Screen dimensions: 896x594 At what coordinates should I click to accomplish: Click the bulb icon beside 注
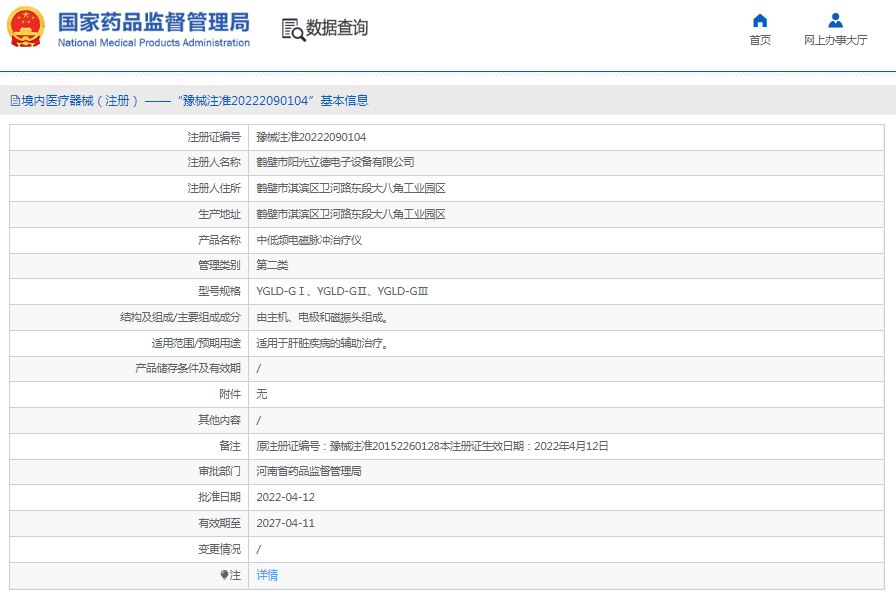click(x=225, y=575)
